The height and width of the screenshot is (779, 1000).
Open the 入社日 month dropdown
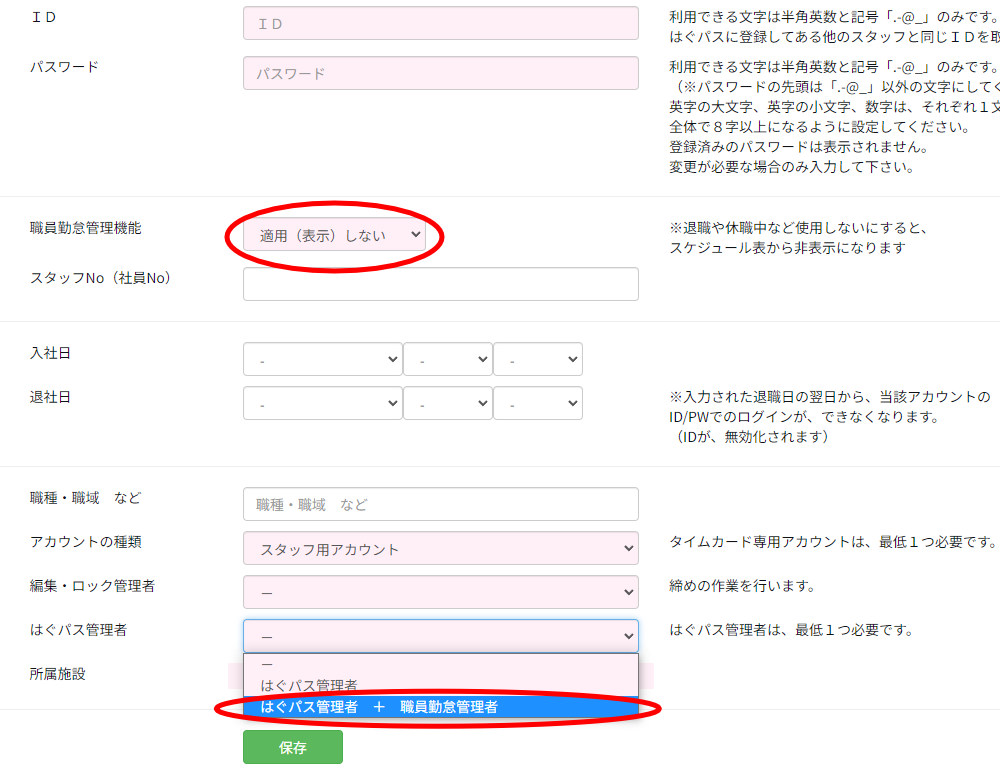(448, 359)
